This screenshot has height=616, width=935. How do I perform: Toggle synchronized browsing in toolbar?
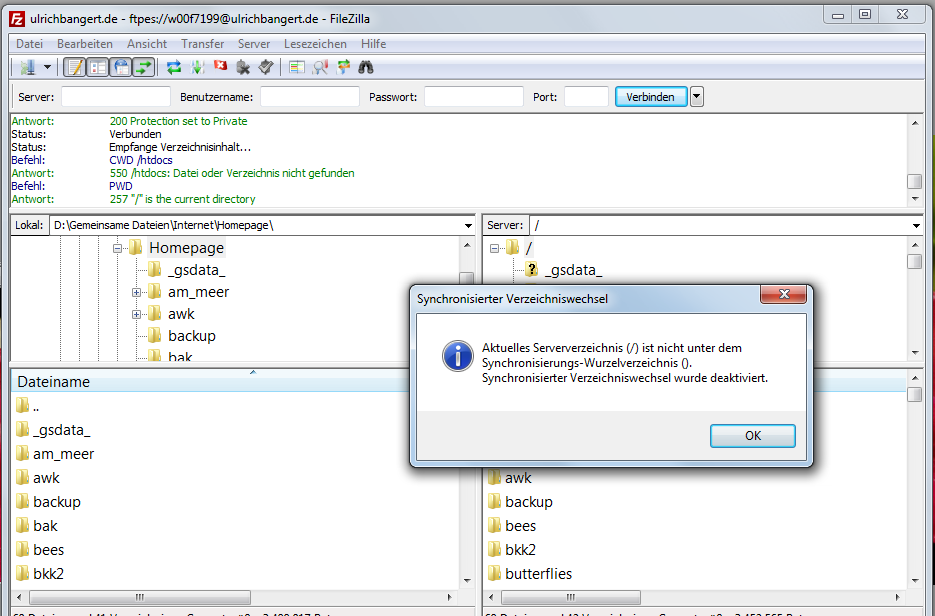click(343, 67)
